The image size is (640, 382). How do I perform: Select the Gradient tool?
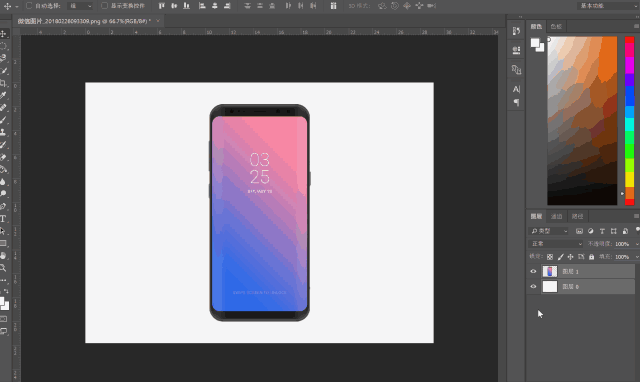pos(3,169)
